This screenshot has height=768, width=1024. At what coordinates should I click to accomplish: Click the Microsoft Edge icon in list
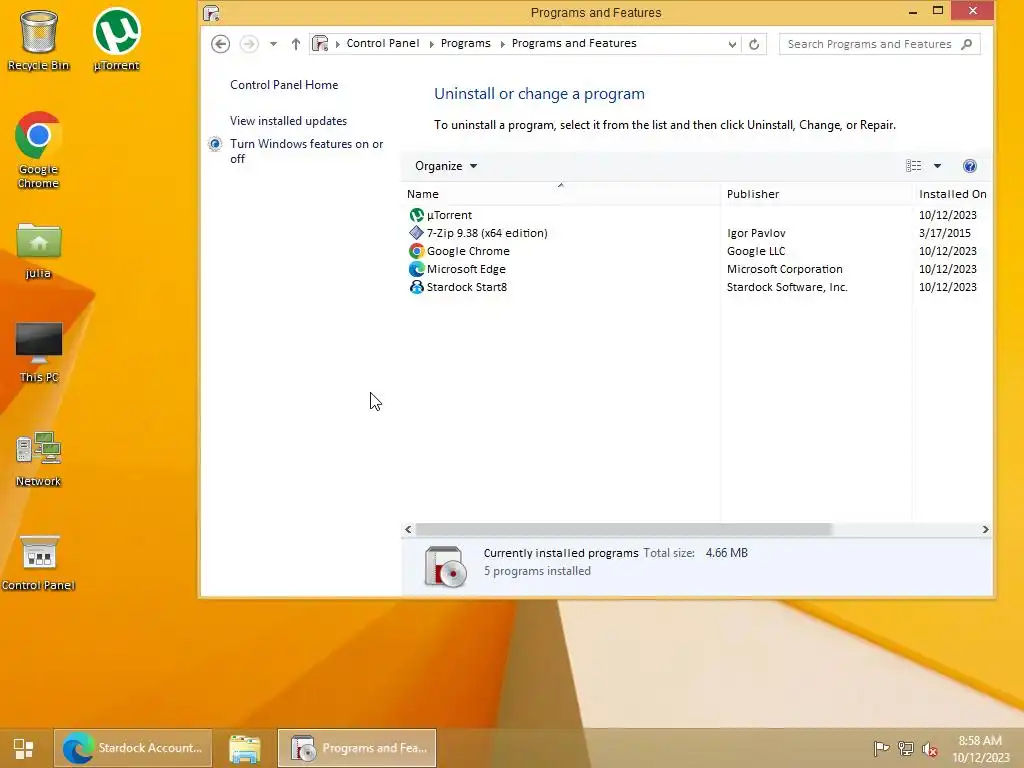pyautogui.click(x=416, y=268)
